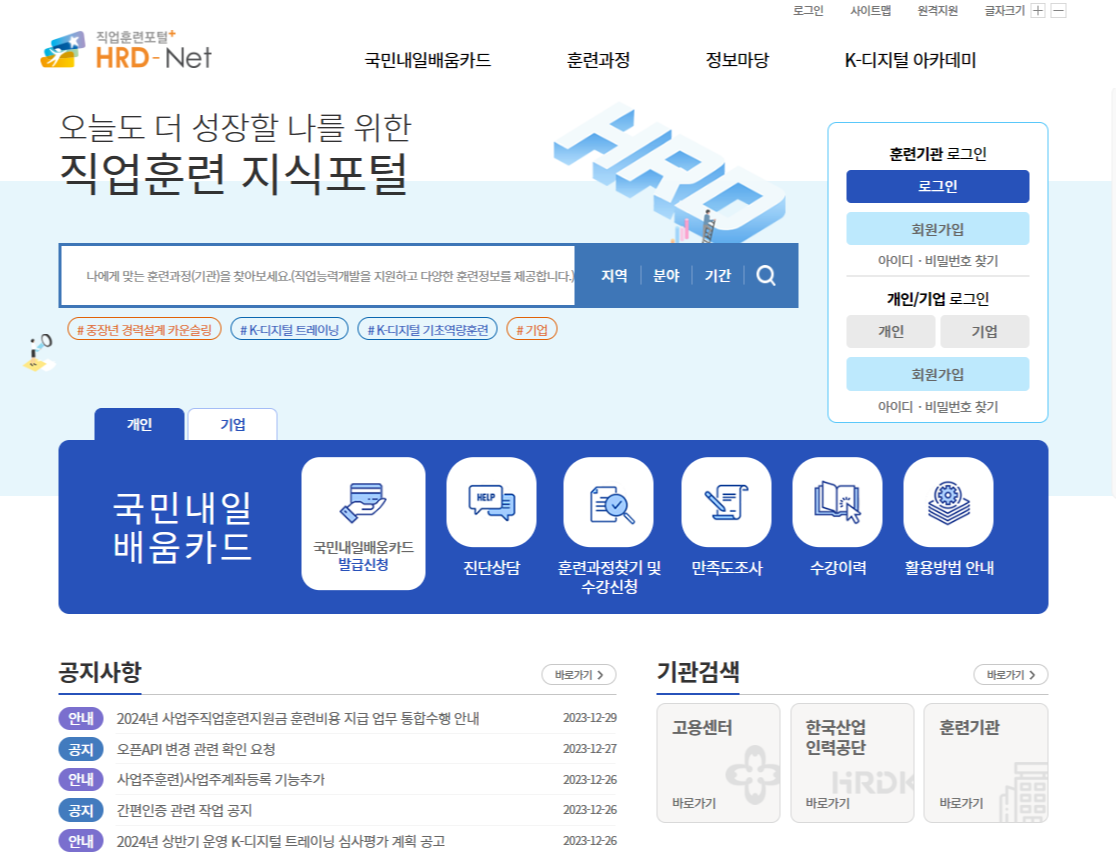Select the 개인 tab above the blue panel
The image size is (1116, 865).
pos(140,424)
